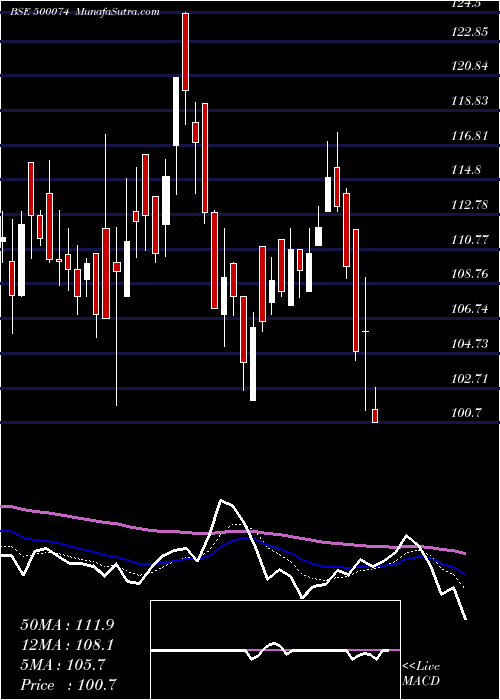The image size is (500, 700).
Task: Select the 112.78 price axis label
Action: coord(469,205)
